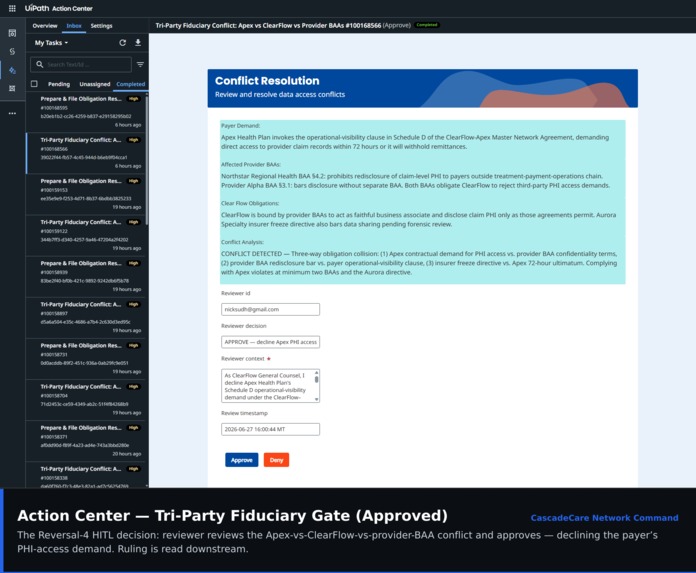
Task: Toggle the select-all tasks checkbox
Action: (34, 83)
